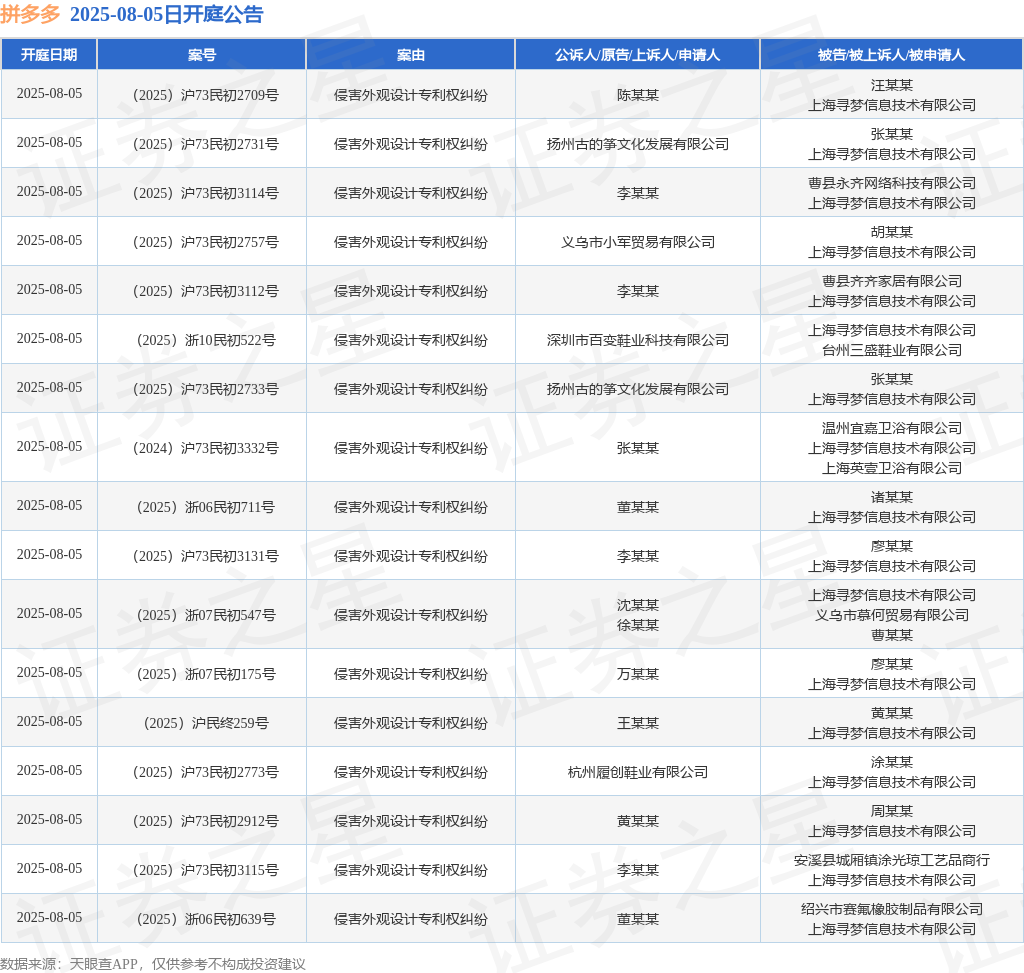Click the 数据来源 天眼查APP footer note

[153, 964]
